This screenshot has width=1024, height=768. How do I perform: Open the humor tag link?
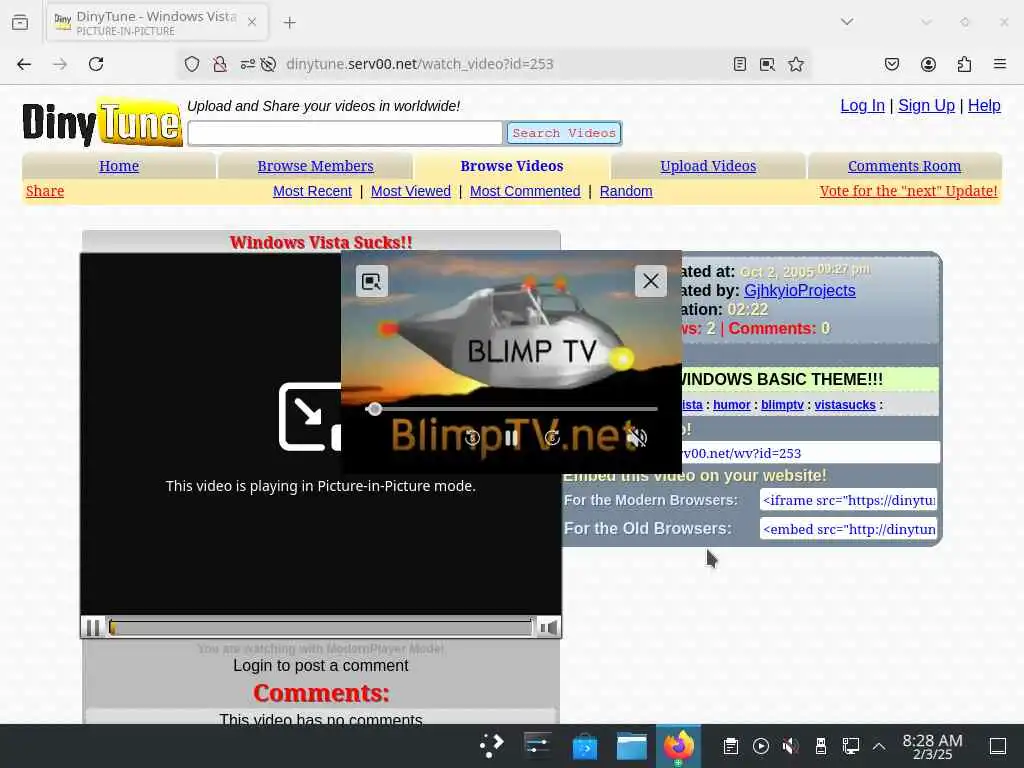(x=731, y=405)
